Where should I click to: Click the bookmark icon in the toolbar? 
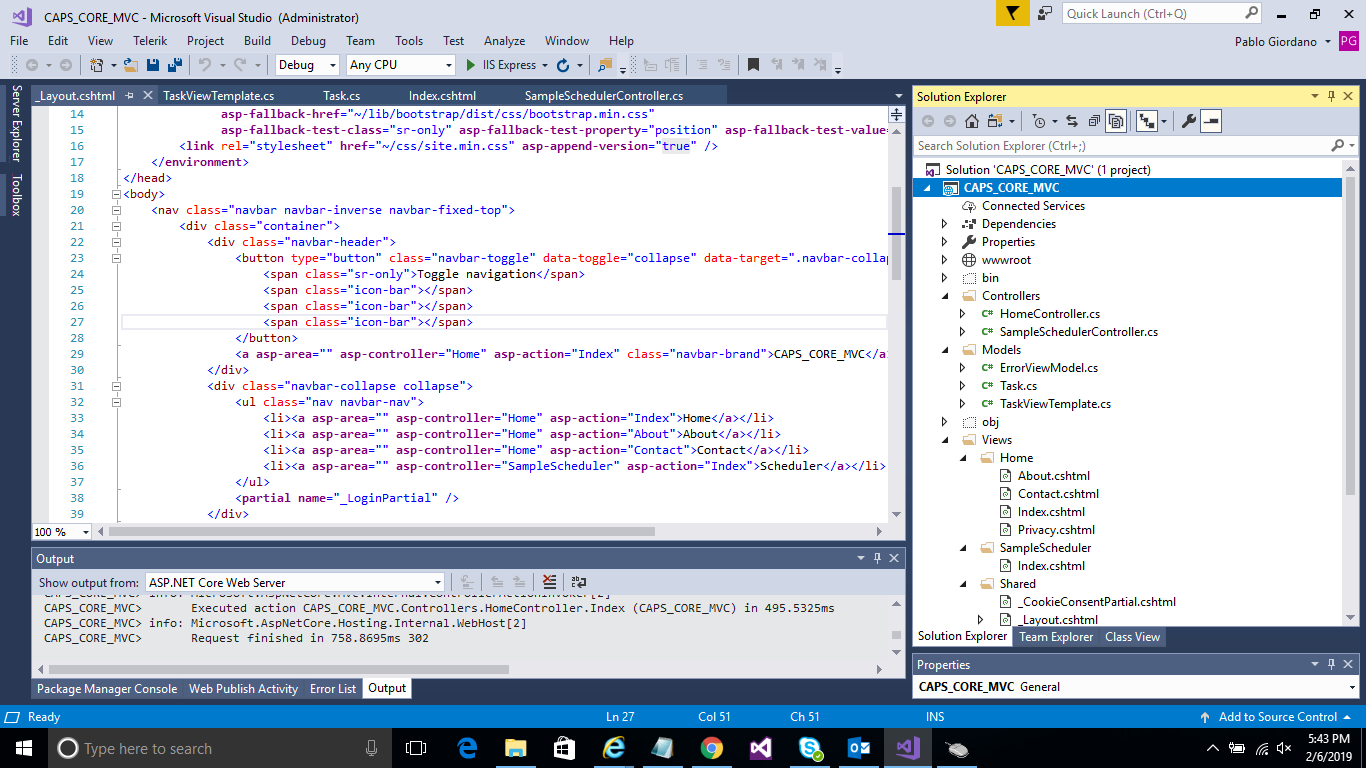pos(753,65)
